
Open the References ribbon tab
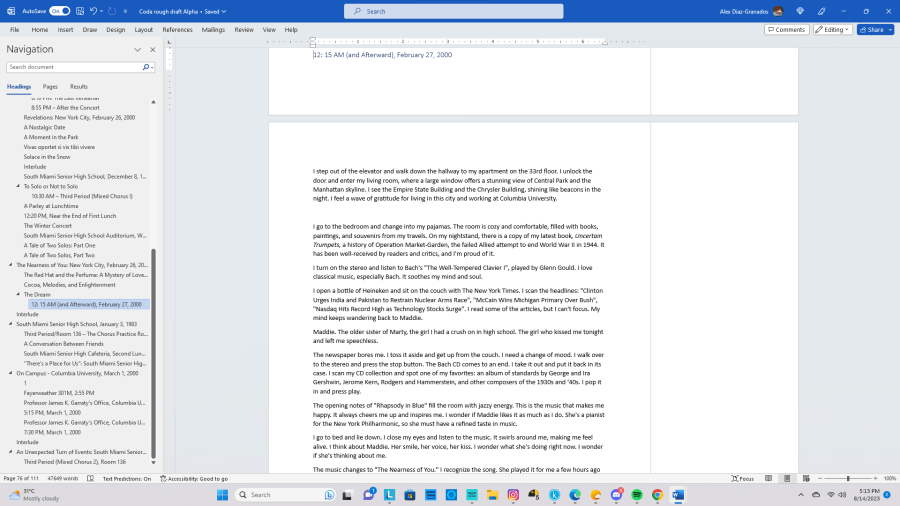click(177, 30)
